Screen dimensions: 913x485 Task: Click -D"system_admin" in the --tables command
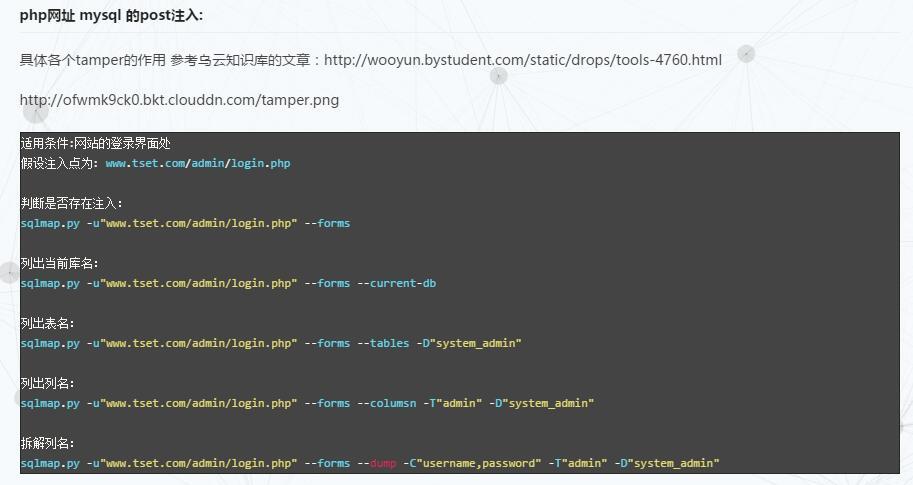coord(469,344)
